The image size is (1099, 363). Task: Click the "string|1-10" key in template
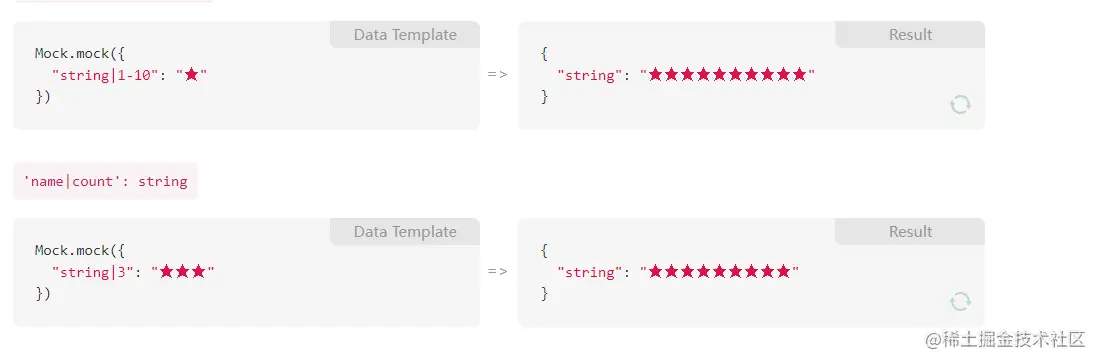pos(105,75)
